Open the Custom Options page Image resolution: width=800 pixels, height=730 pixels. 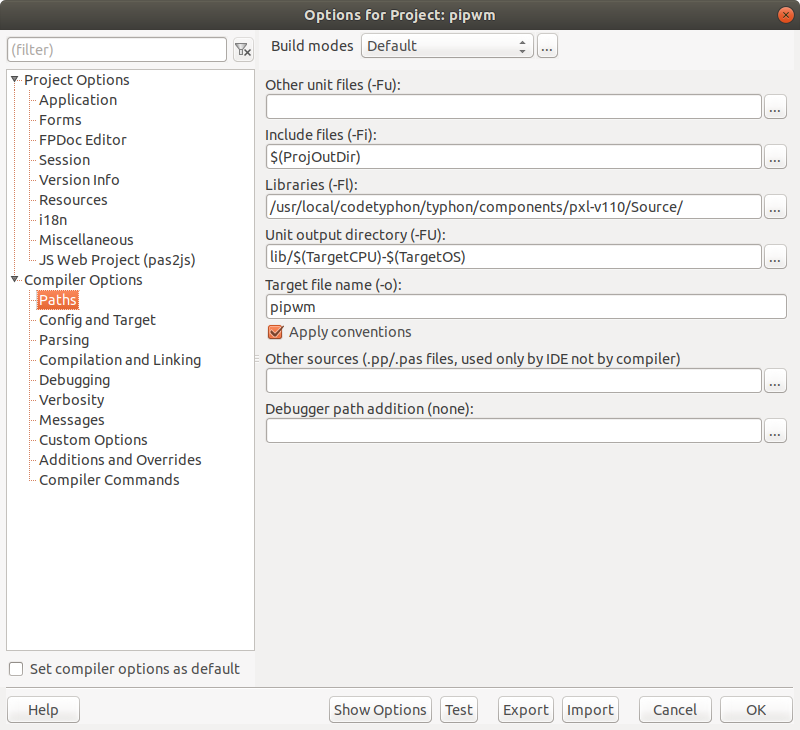pyautogui.click(x=93, y=440)
